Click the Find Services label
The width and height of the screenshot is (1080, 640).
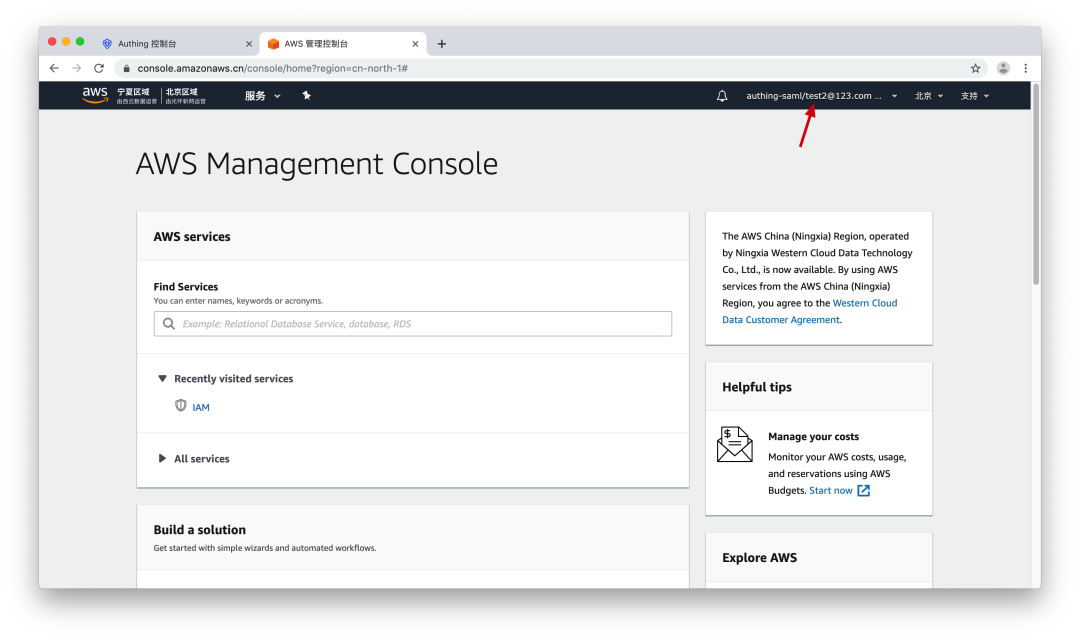(x=186, y=287)
